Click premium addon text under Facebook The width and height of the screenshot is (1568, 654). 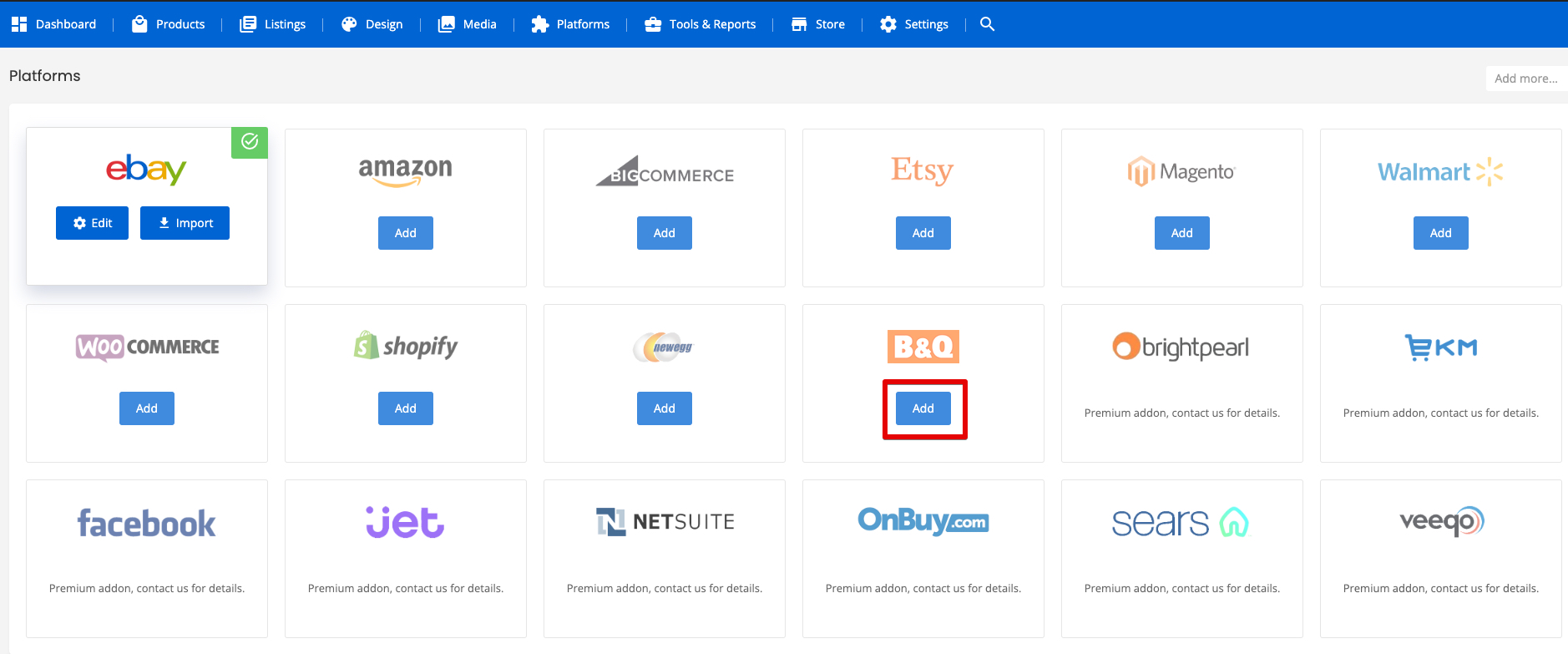click(x=147, y=588)
